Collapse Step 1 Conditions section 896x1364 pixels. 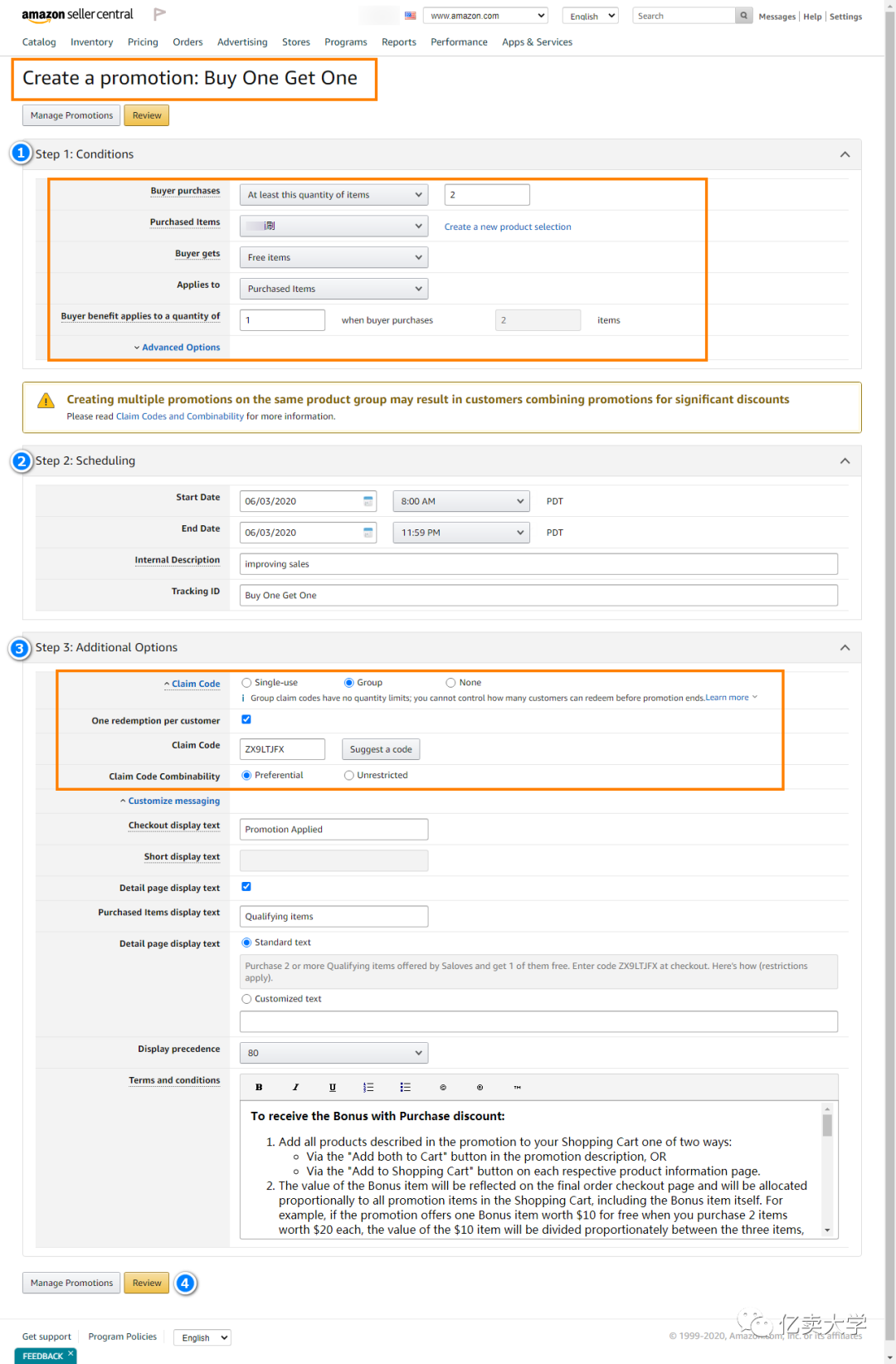(x=845, y=154)
